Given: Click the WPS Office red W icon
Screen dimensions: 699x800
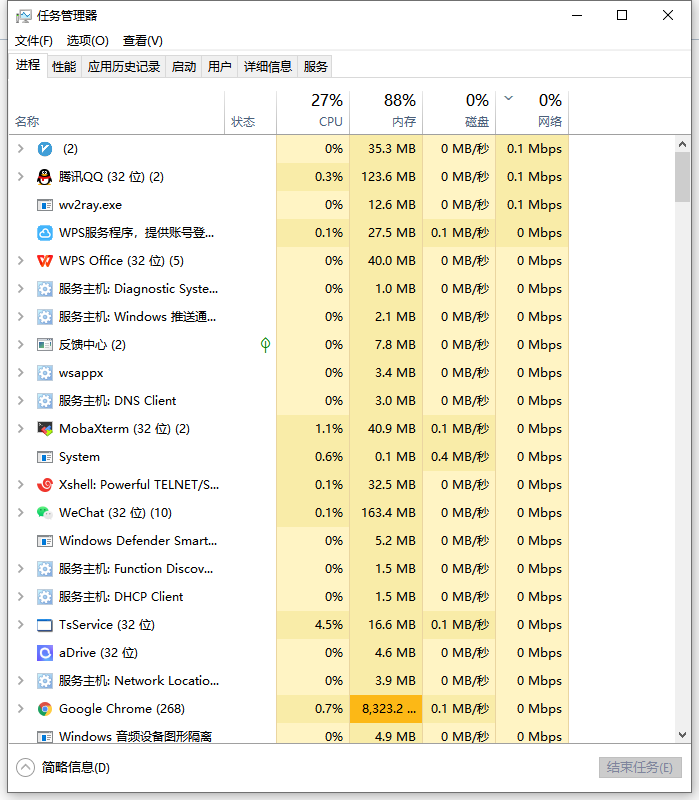Looking at the screenshot, I should click(45, 261).
